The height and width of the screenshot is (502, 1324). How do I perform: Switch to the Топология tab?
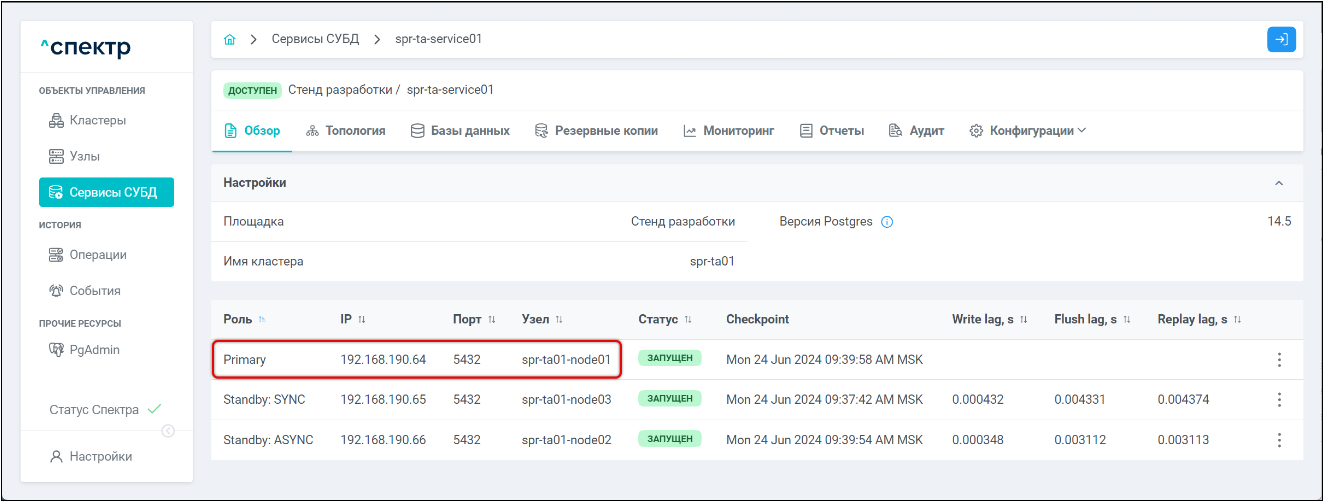[346, 131]
